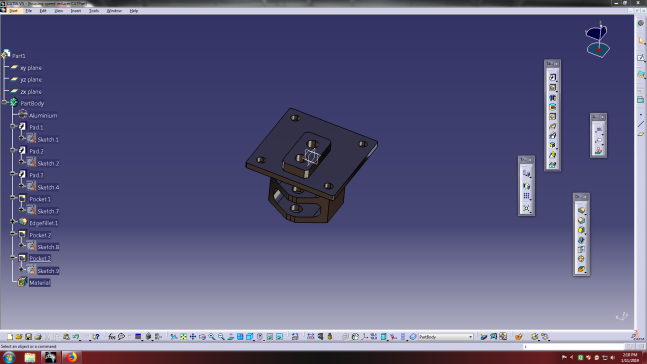Toggle Swap Visible Space icon
This screenshot has height=364, width=647.
279,337
